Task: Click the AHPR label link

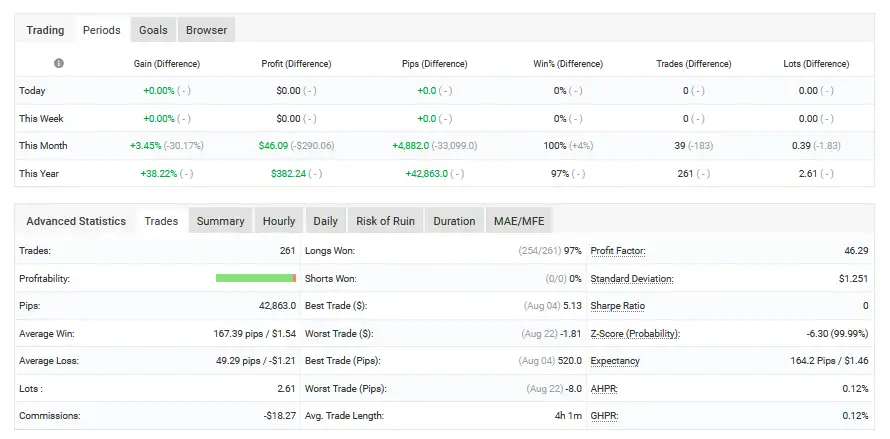Action: (x=604, y=388)
